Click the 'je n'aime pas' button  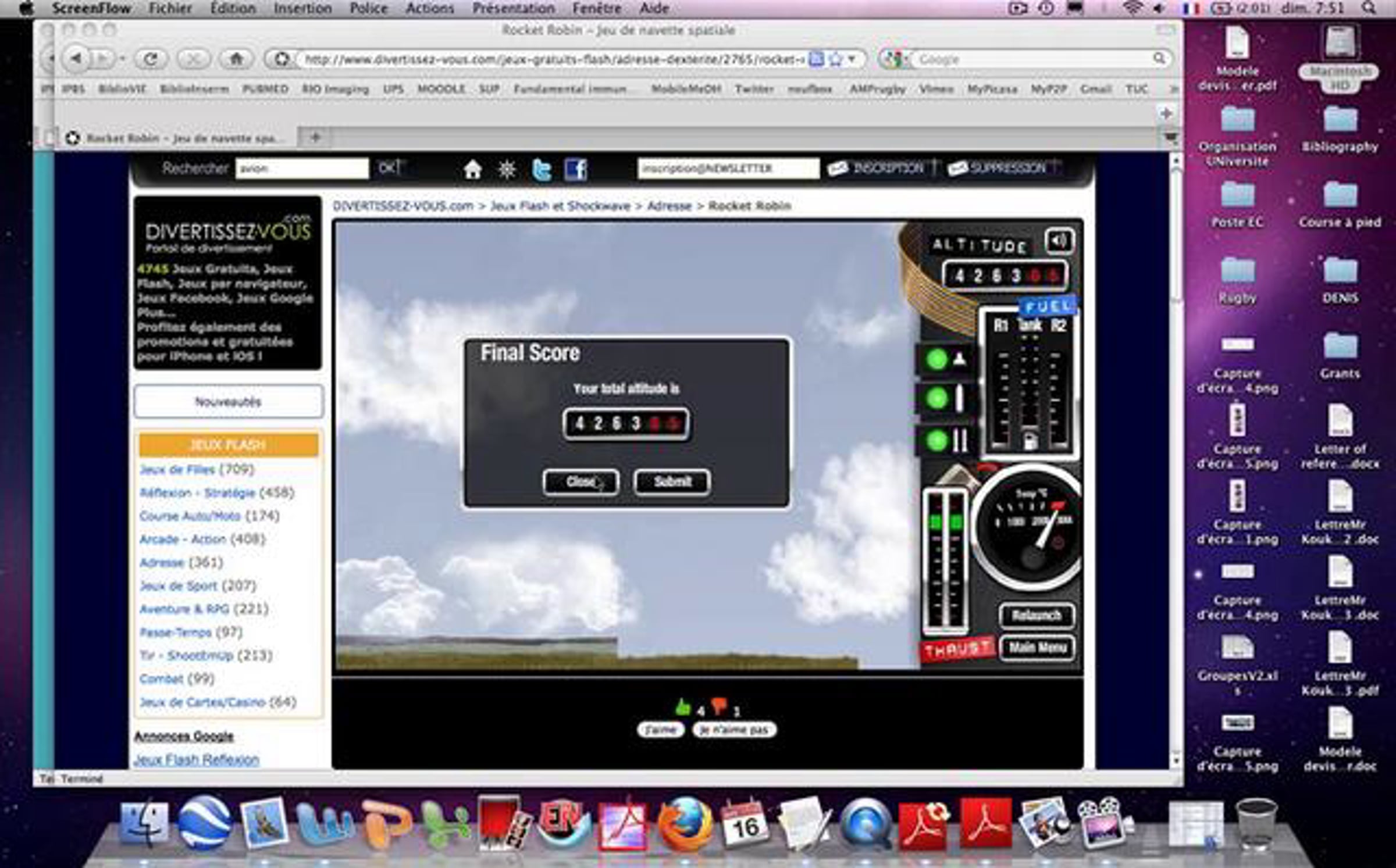tap(734, 730)
